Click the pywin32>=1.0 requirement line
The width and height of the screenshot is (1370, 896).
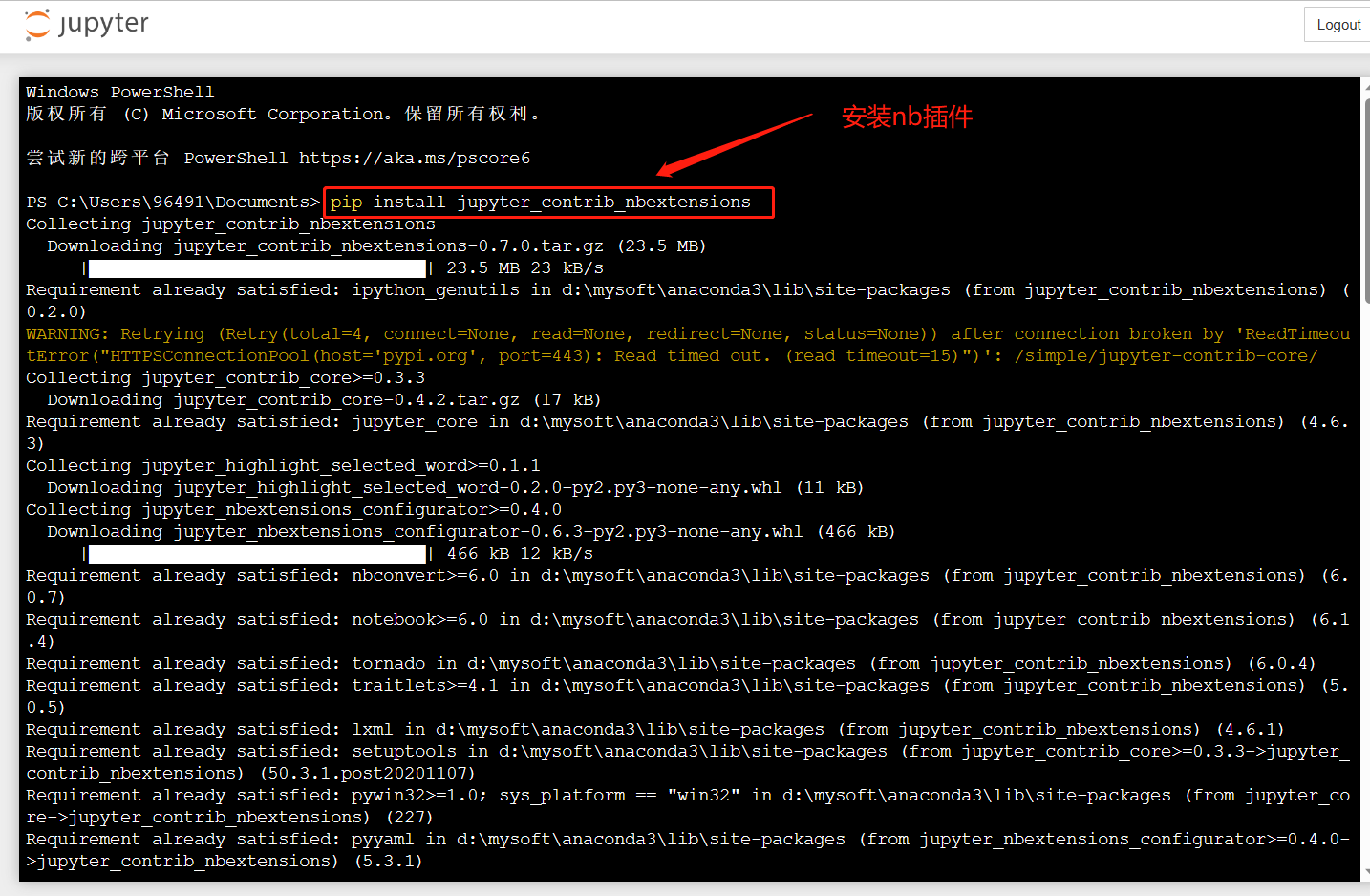688,805
